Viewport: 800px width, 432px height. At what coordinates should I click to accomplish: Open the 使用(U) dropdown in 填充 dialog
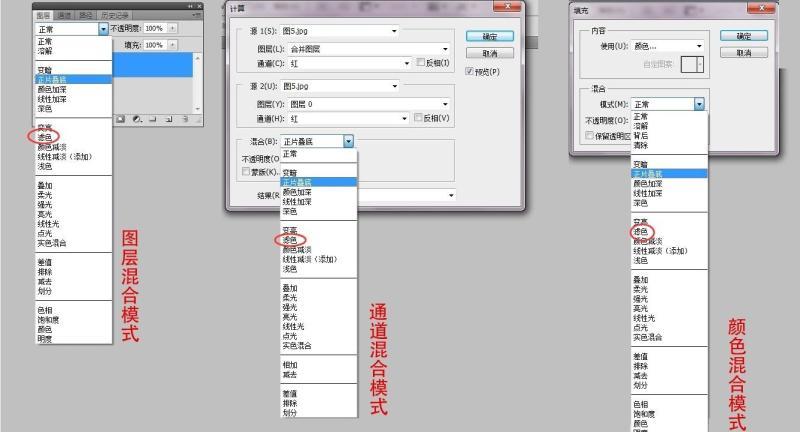pos(668,46)
